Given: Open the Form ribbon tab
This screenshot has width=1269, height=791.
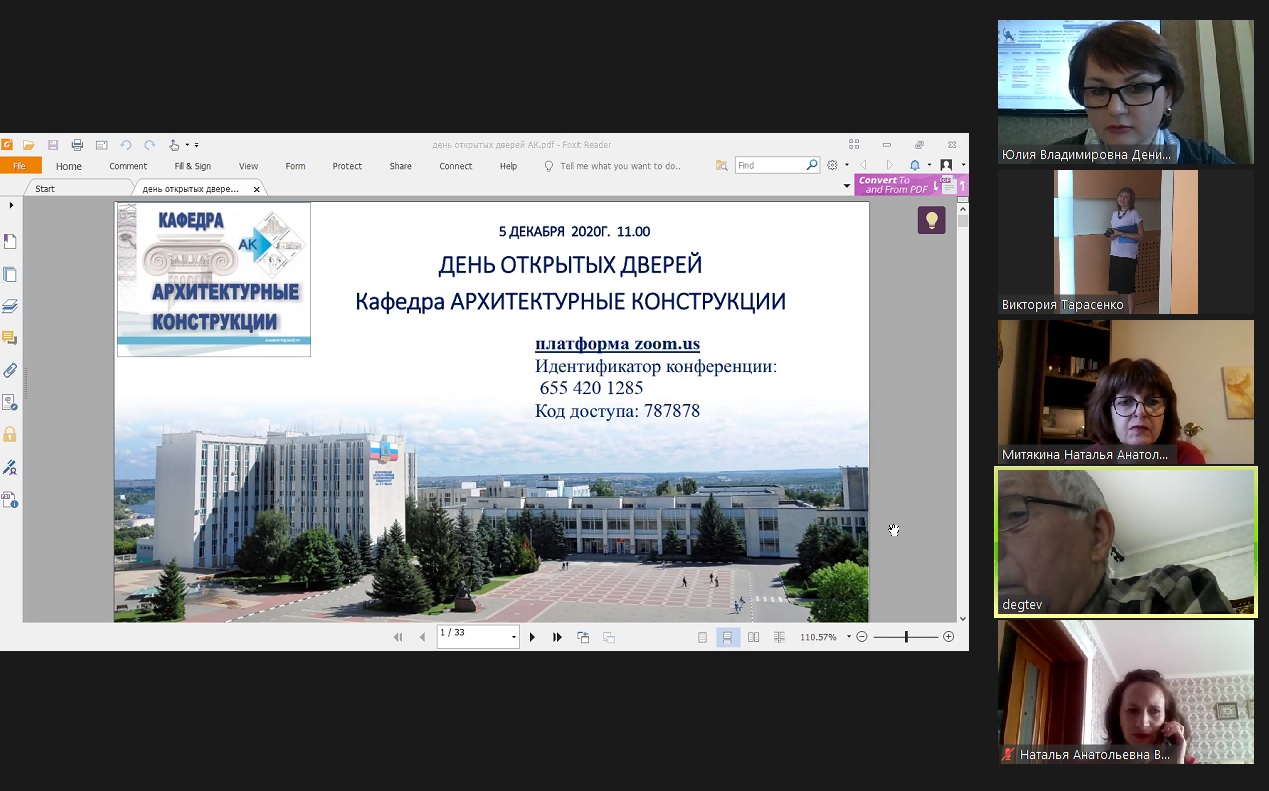Looking at the screenshot, I should [x=295, y=166].
